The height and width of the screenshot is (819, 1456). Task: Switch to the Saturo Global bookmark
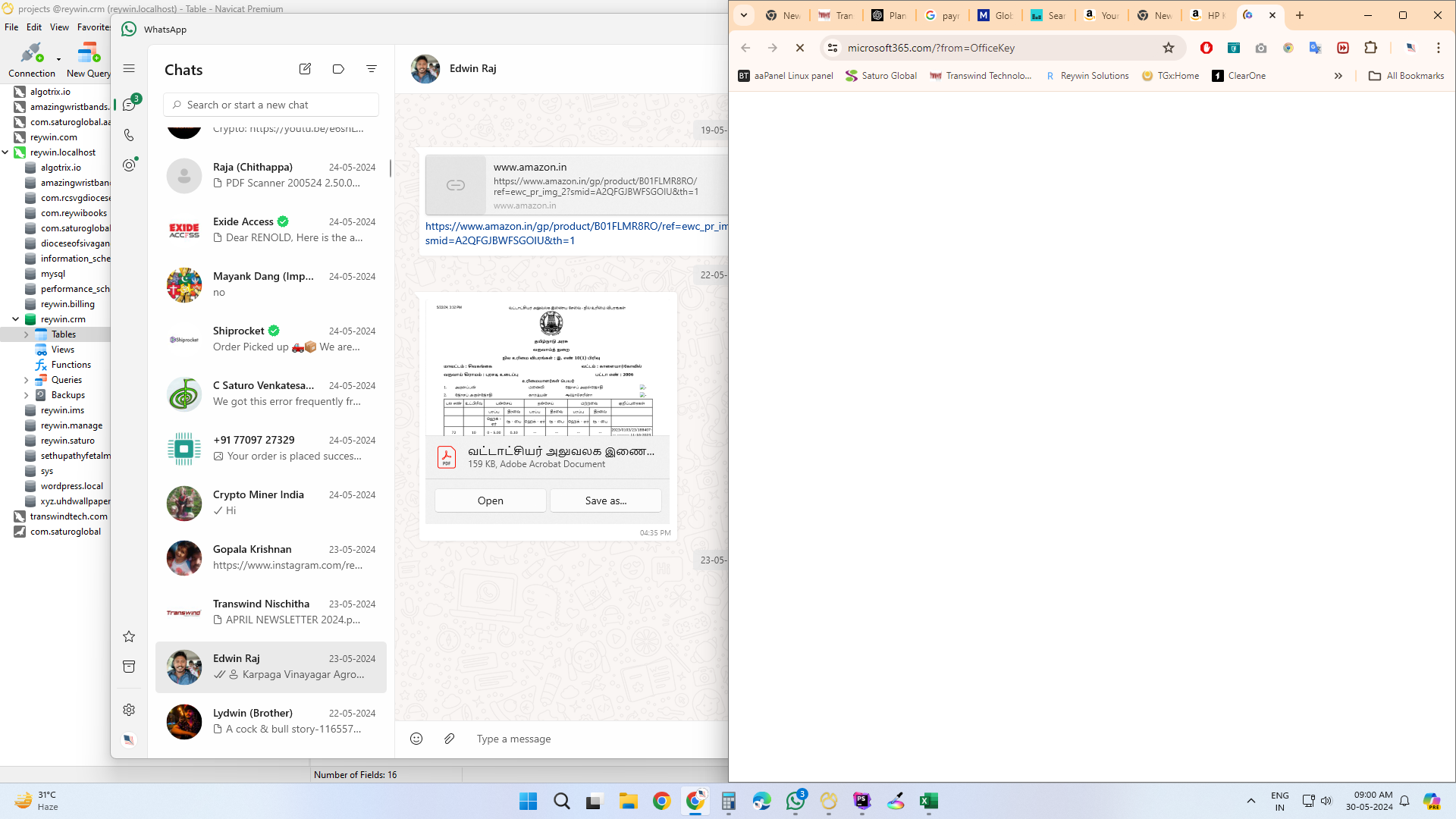click(881, 76)
